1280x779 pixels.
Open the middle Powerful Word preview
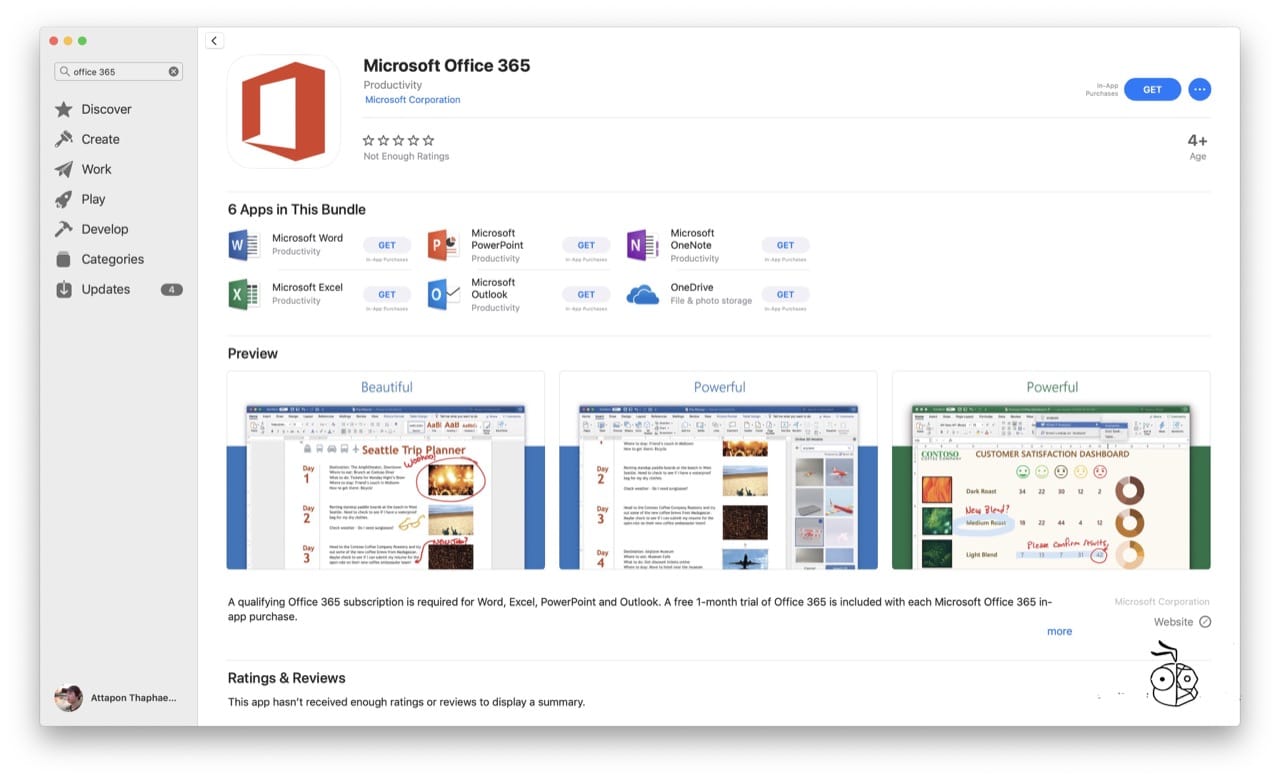[x=718, y=470]
